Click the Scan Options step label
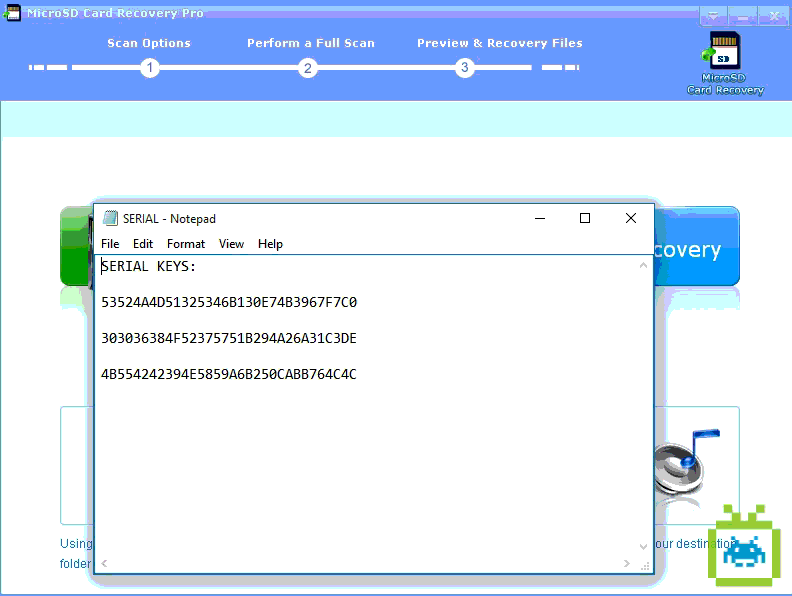This screenshot has height=596, width=792. click(149, 43)
